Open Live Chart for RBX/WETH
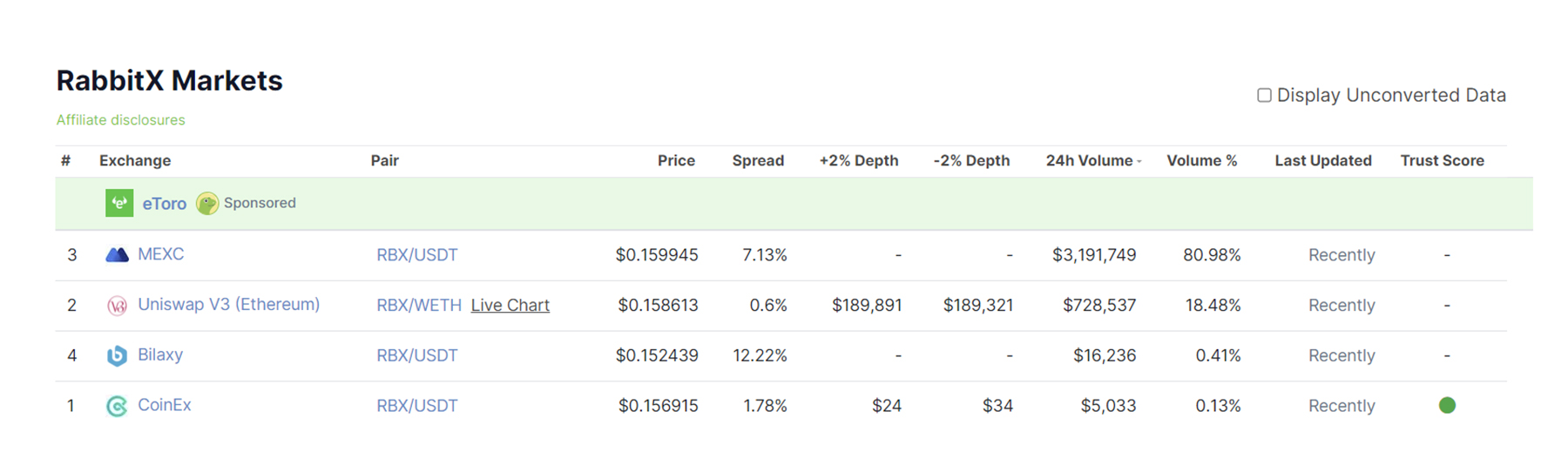1568x472 pixels. [510, 305]
